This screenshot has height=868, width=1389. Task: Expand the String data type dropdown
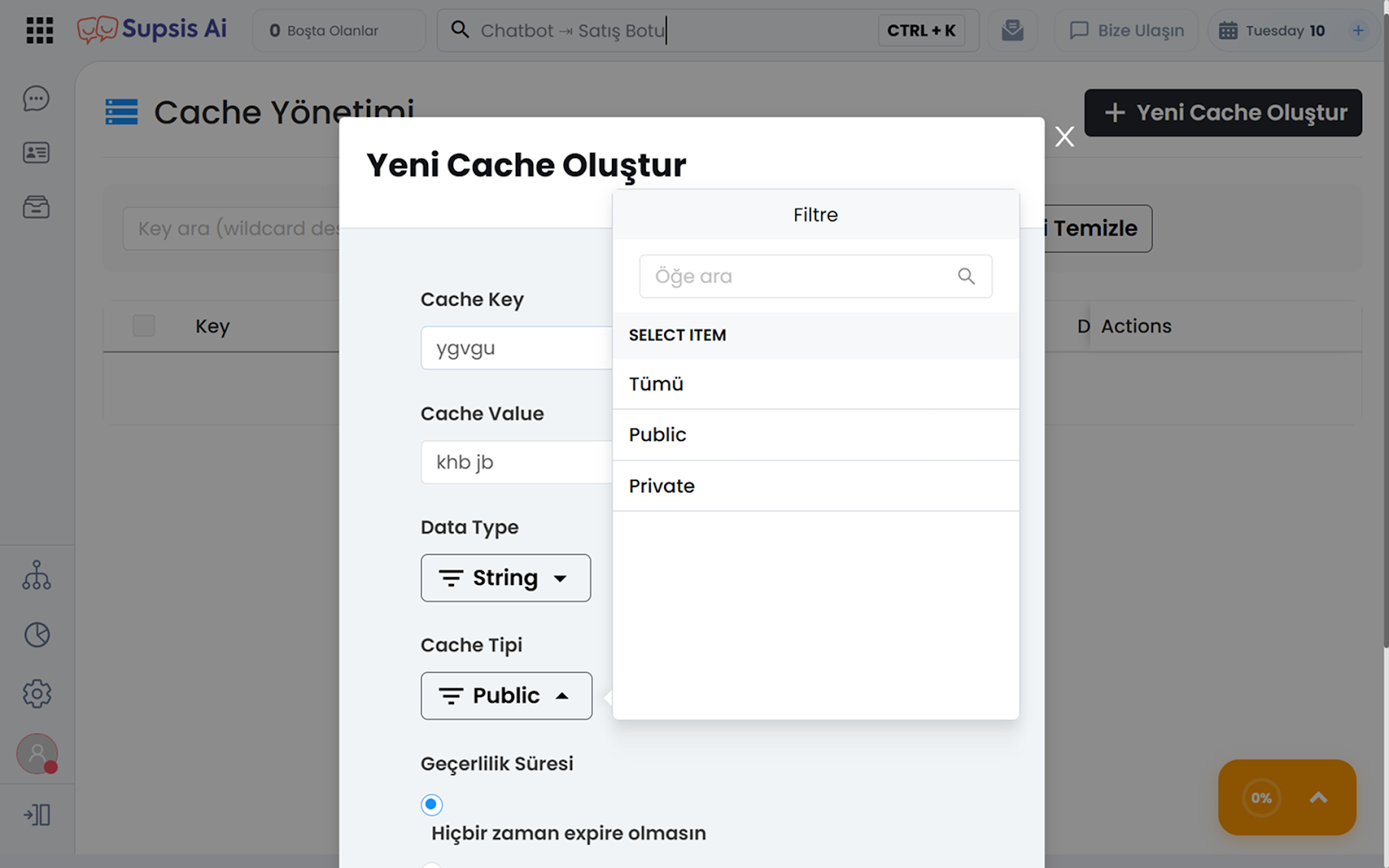505,578
